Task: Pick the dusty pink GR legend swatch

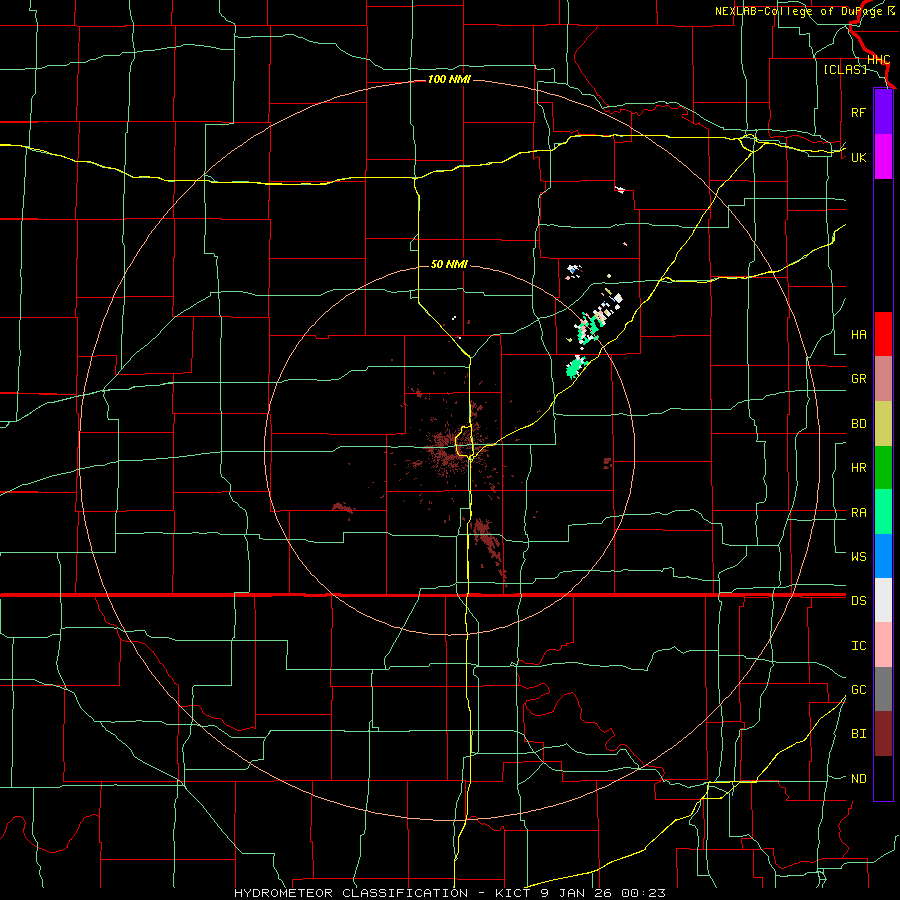Action: pyautogui.click(x=883, y=378)
